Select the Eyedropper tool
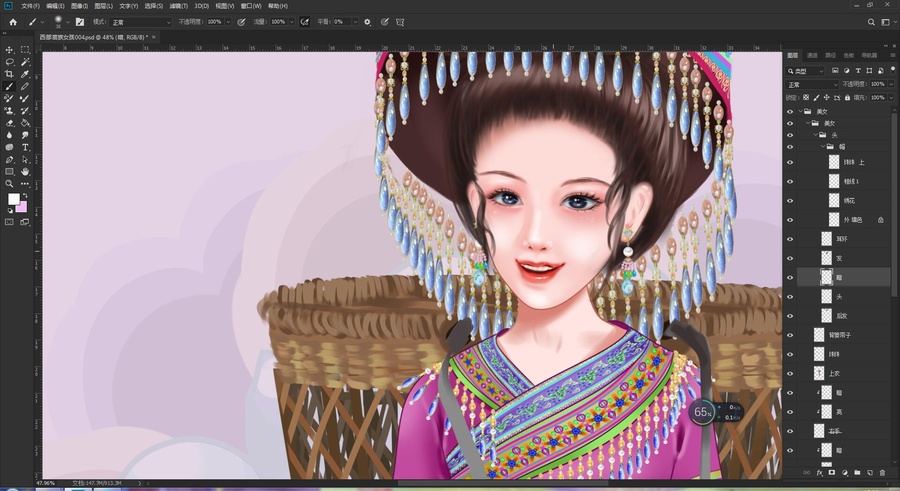 (25, 74)
